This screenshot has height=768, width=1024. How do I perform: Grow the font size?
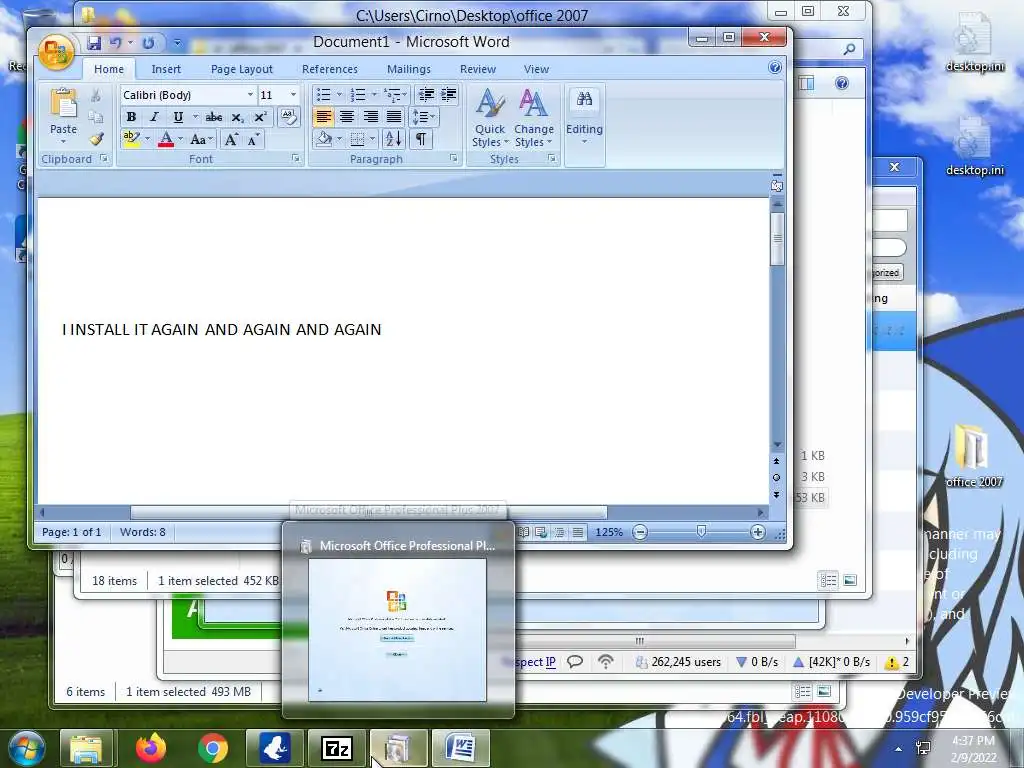click(231, 139)
